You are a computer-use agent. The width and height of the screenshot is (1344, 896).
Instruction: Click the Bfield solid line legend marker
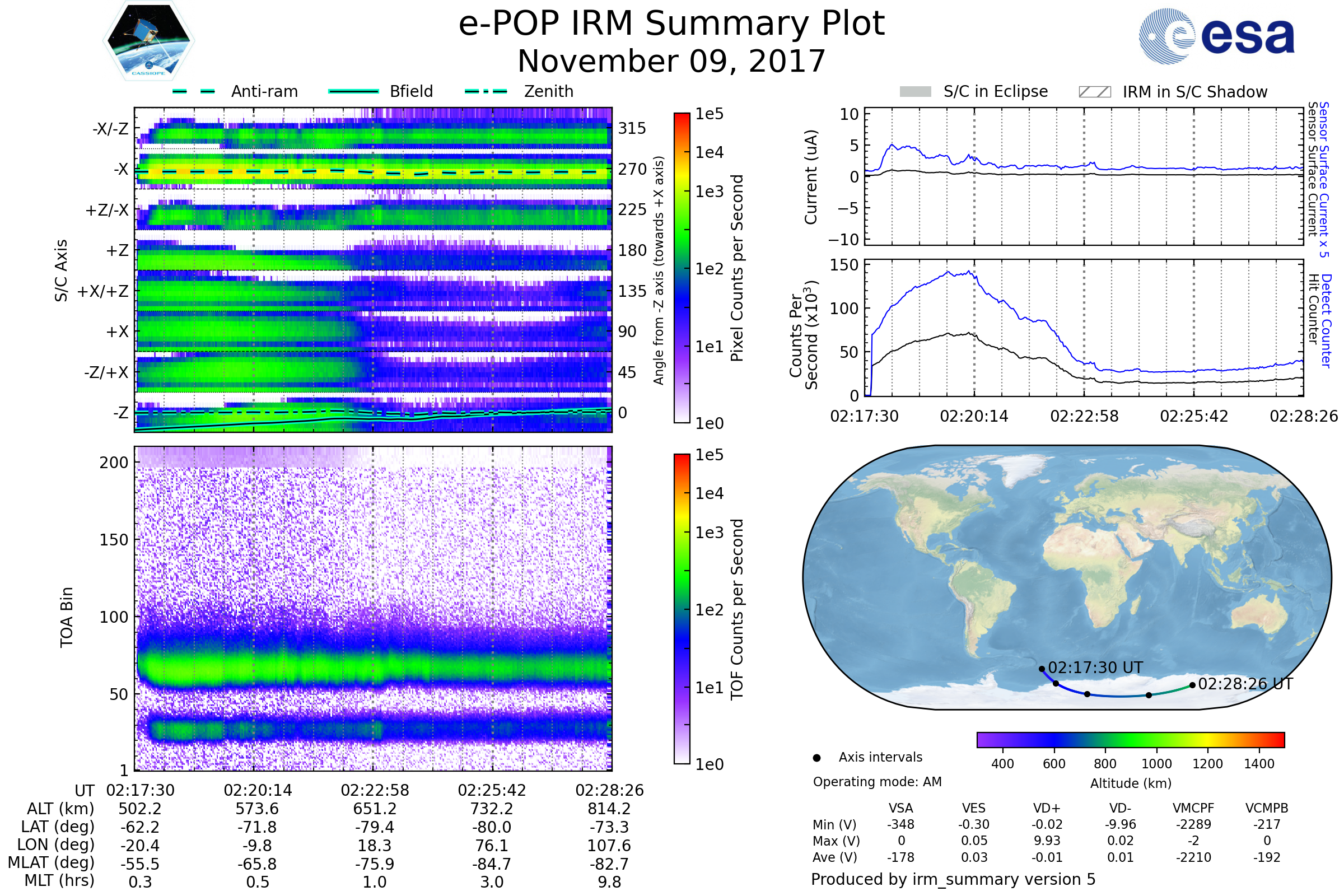tap(353, 91)
